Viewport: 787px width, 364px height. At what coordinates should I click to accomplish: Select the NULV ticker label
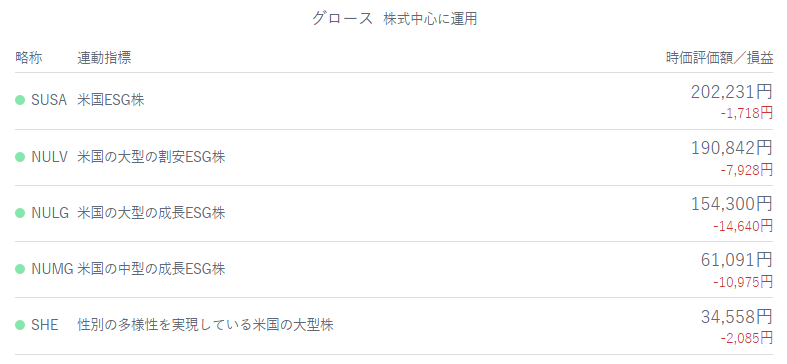(x=49, y=157)
